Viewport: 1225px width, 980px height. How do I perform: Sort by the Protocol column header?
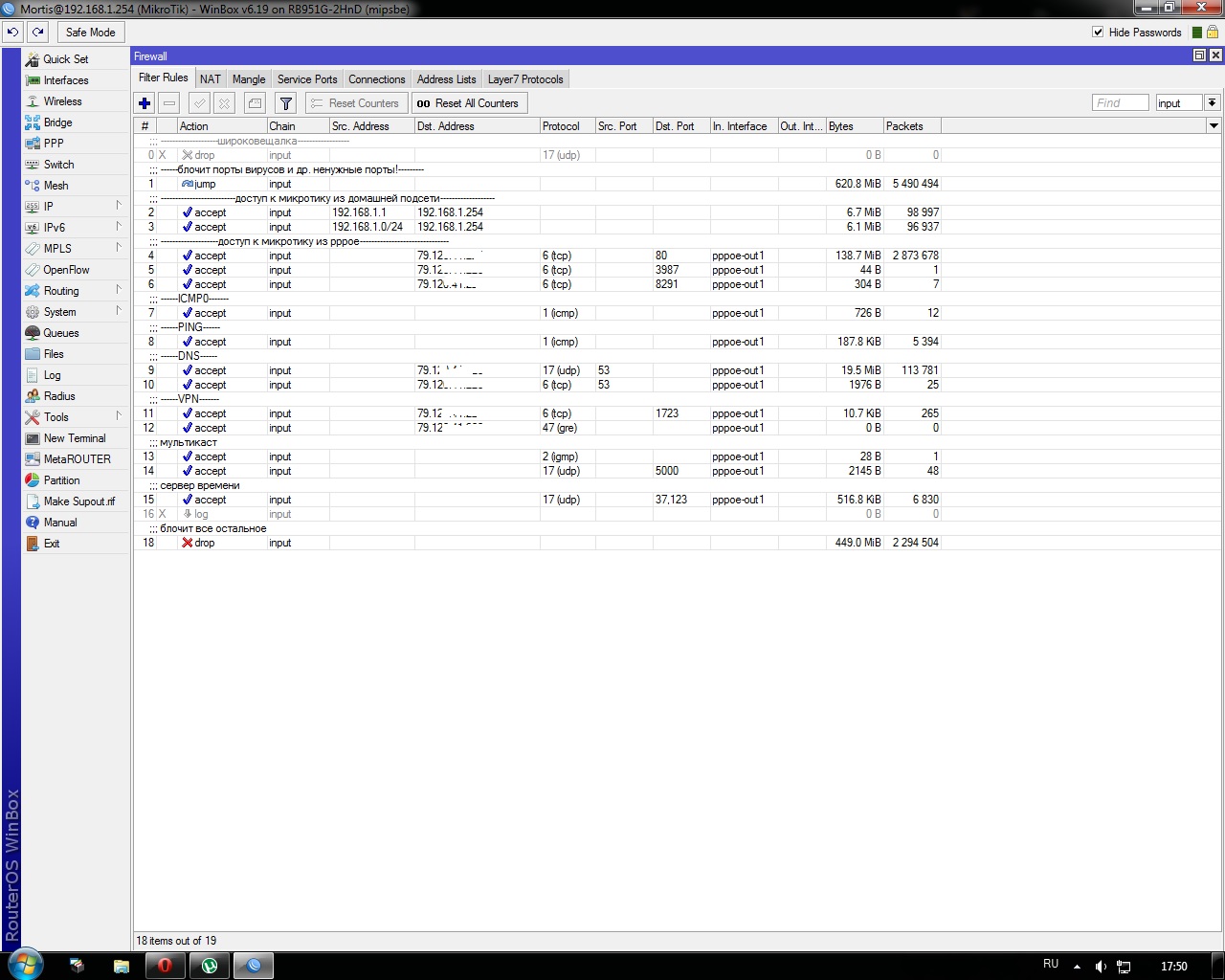click(x=568, y=126)
